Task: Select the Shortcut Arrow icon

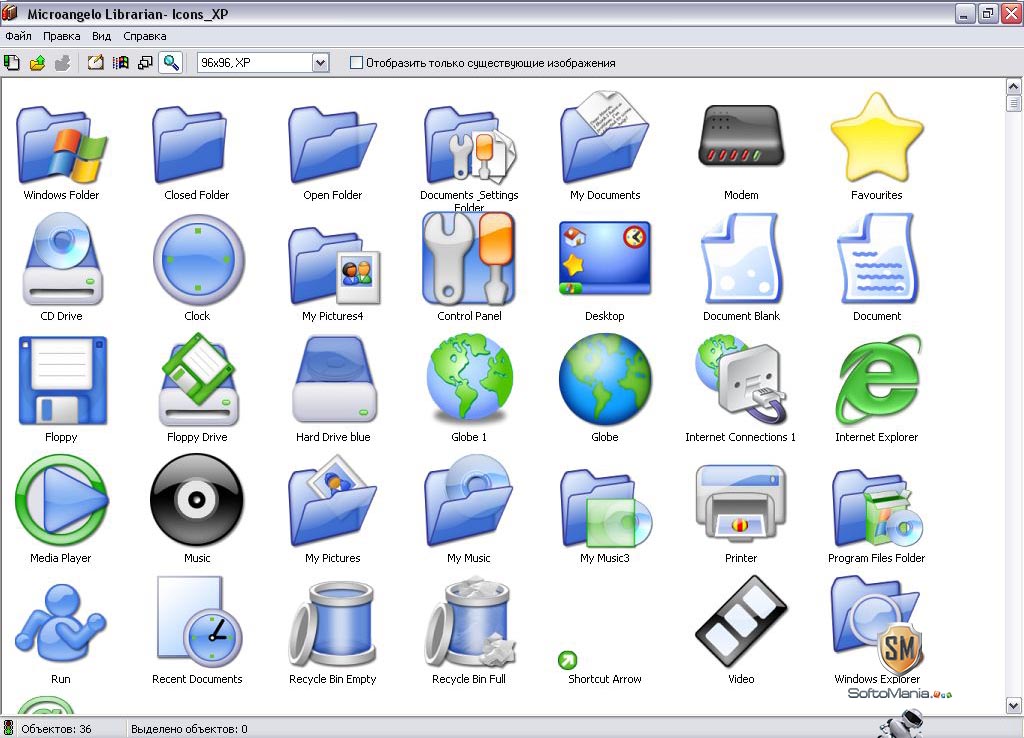Action: 568,660
